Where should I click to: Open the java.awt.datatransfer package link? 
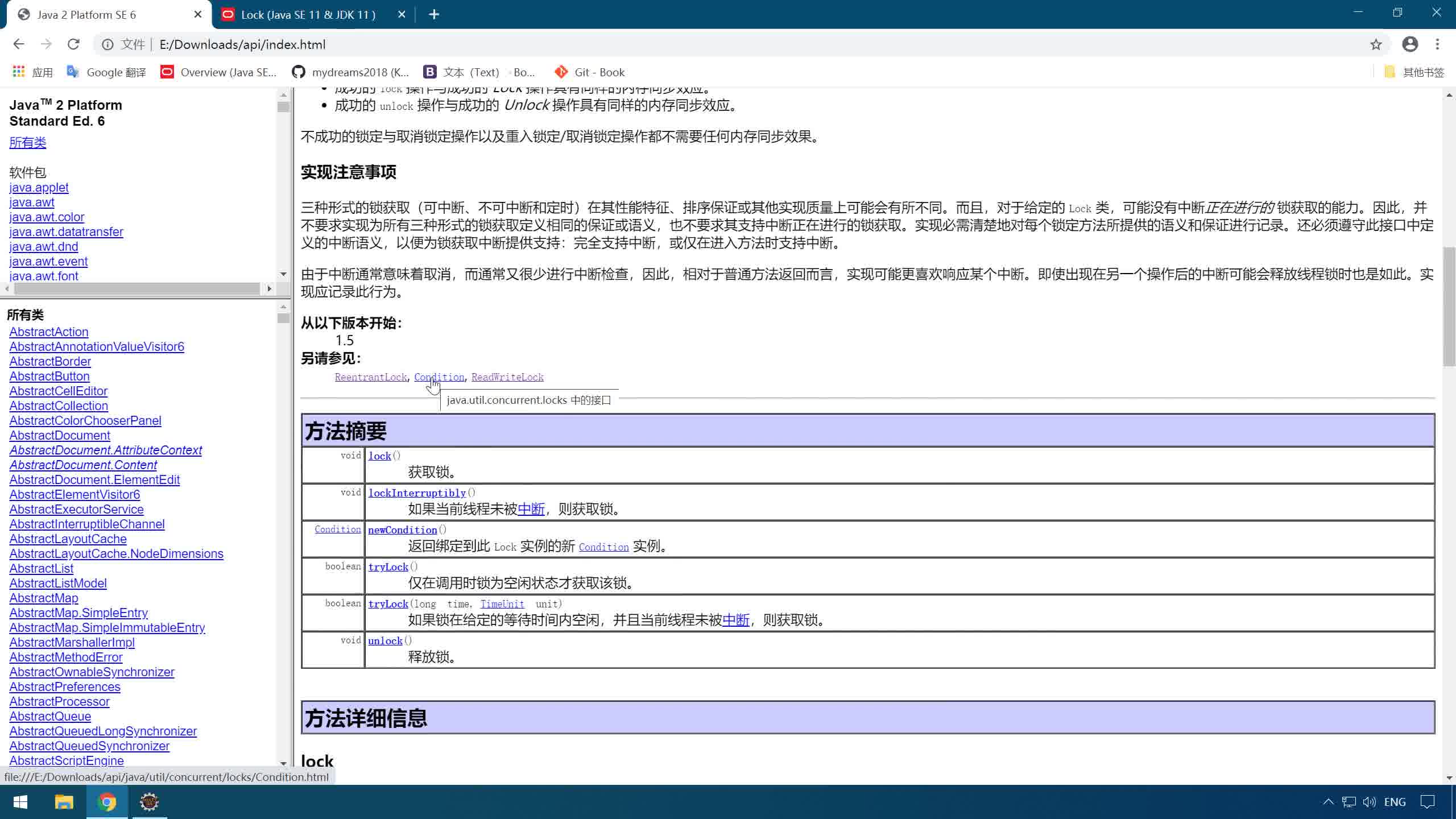point(66,232)
